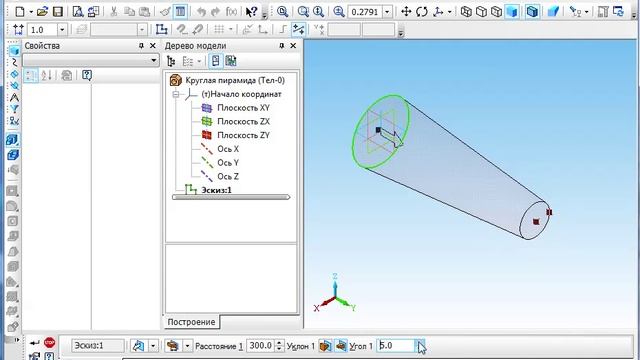640x360 pixels.
Task: Close the Свойства panel
Action: [153, 46]
